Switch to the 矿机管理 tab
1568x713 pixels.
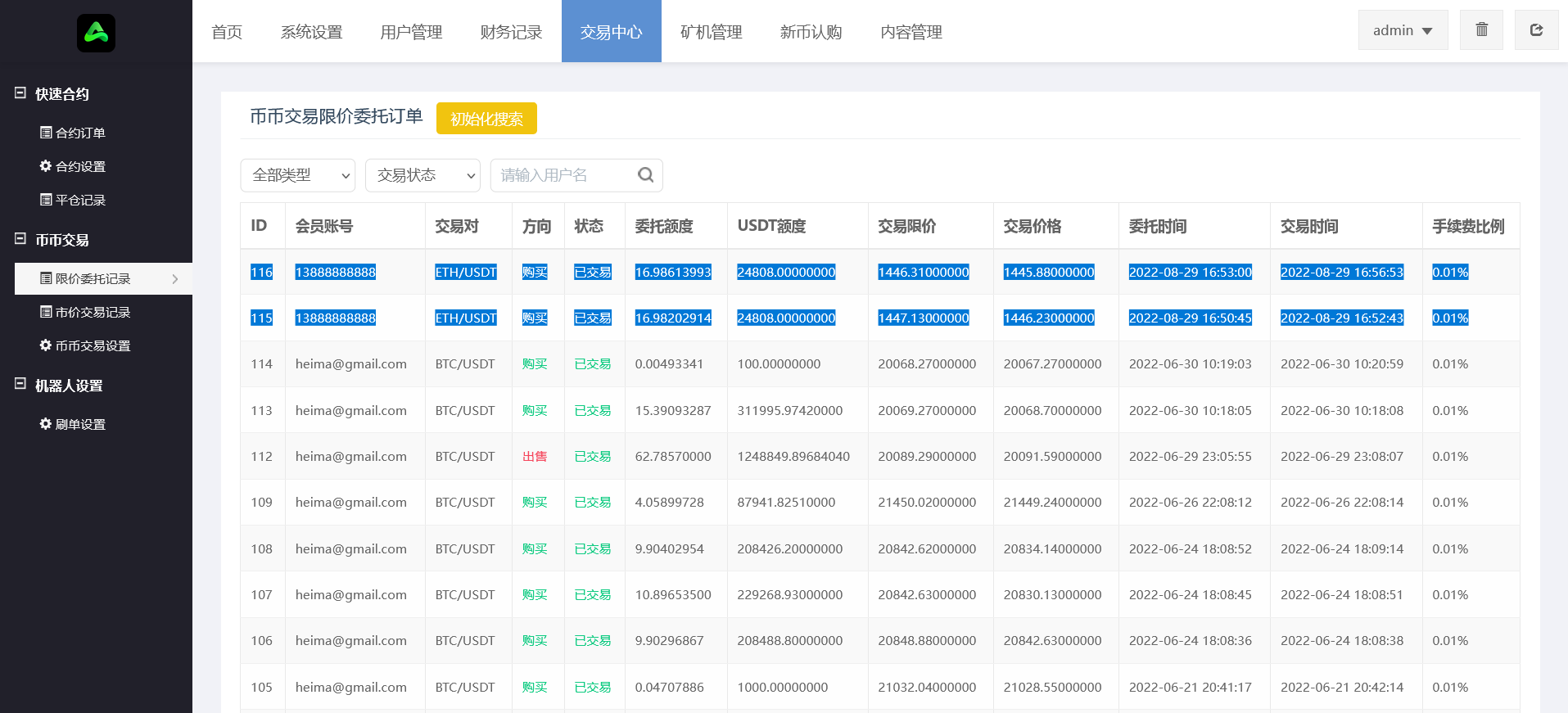click(x=711, y=32)
